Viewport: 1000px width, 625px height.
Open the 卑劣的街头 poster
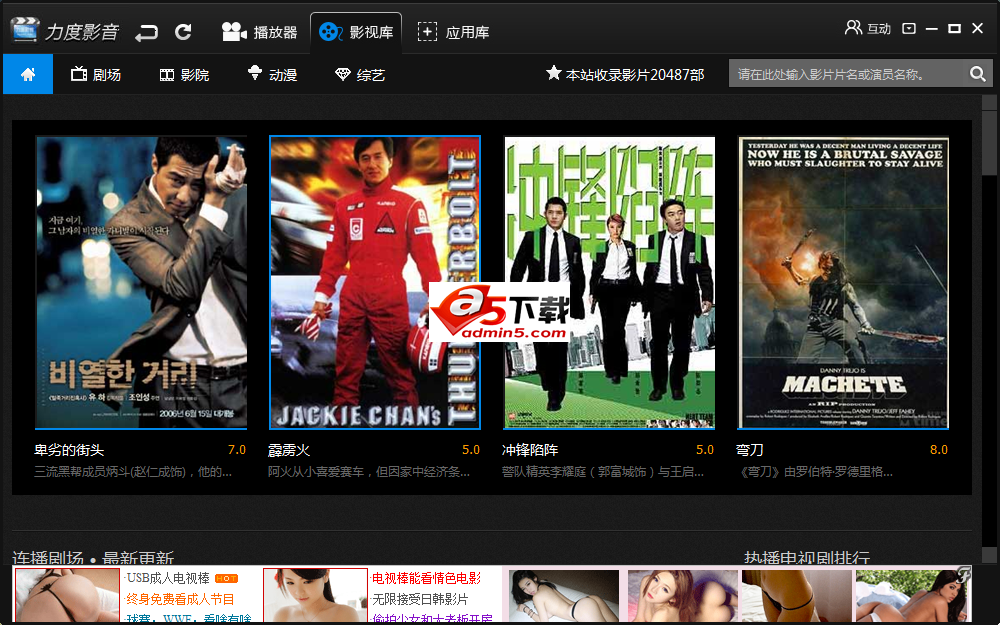point(141,282)
